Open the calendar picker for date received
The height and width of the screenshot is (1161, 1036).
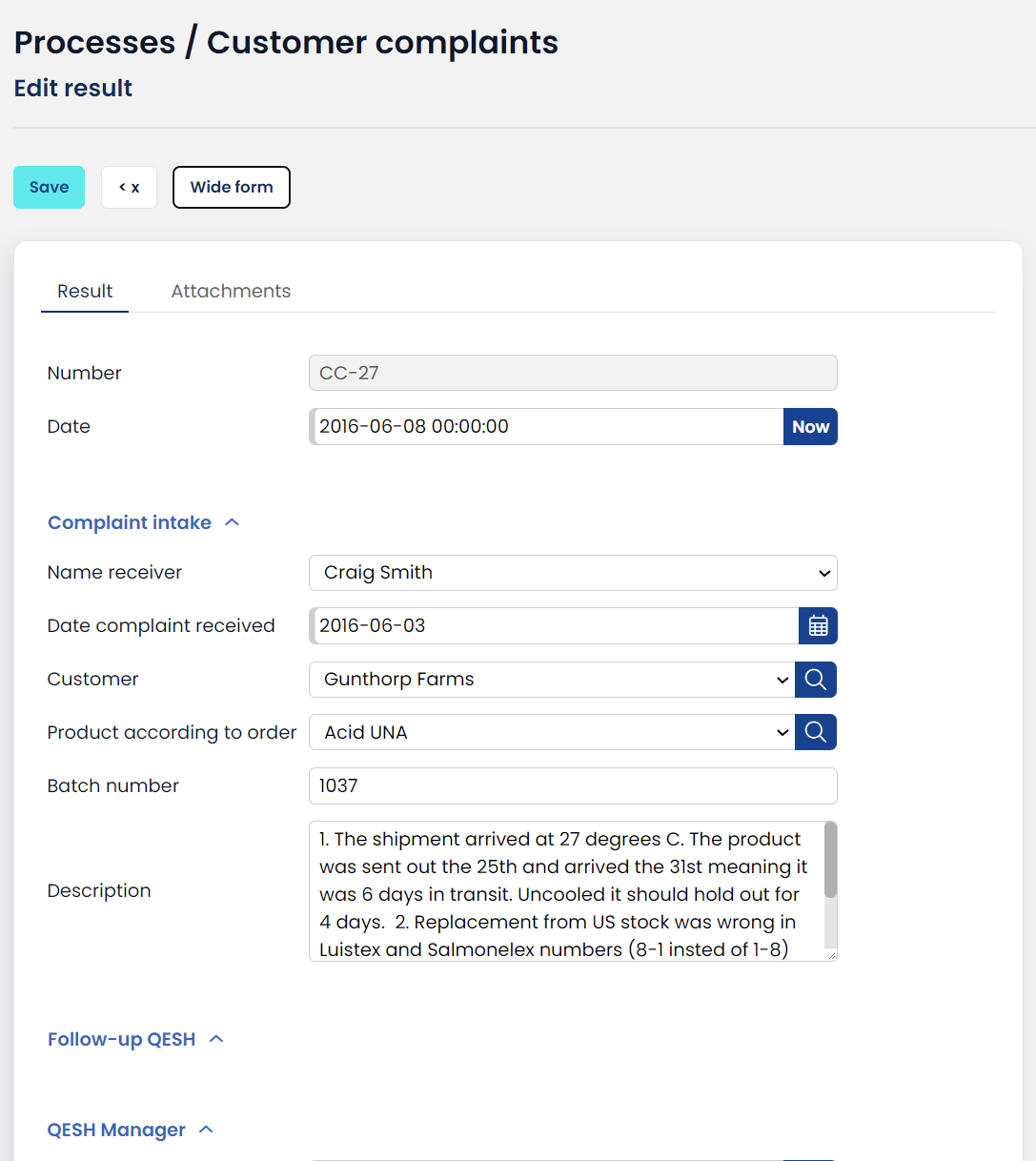[x=818, y=626]
